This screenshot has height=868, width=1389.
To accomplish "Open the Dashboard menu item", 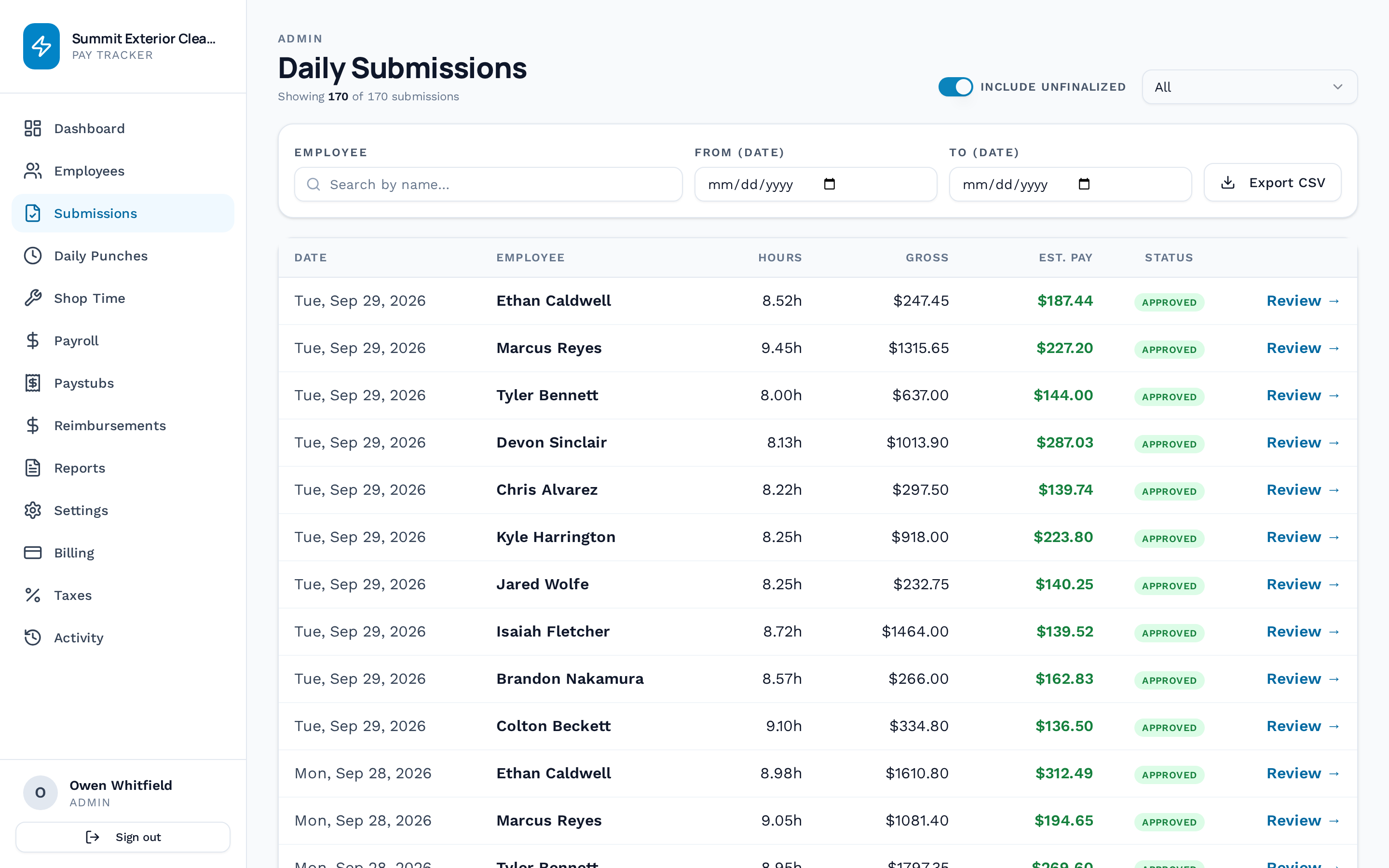I will (x=123, y=128).
